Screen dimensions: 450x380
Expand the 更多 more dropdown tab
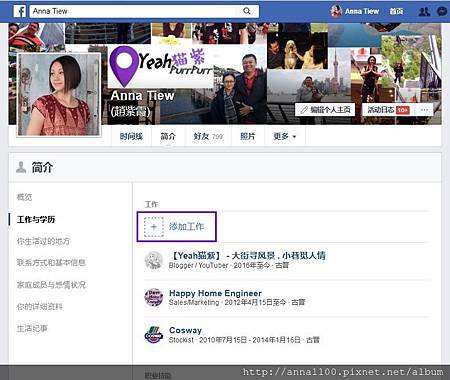pos(285,136)
